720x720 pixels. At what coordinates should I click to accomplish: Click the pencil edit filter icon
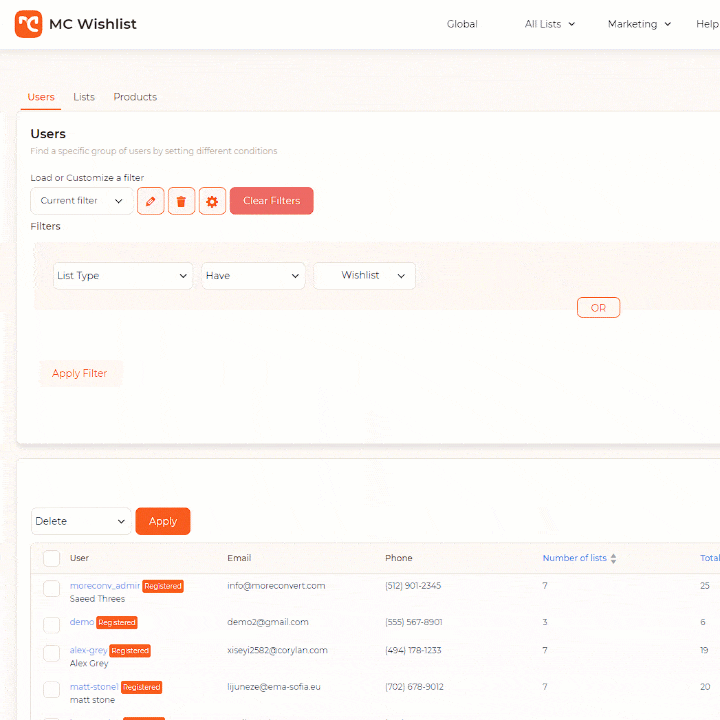coord(150,201)
